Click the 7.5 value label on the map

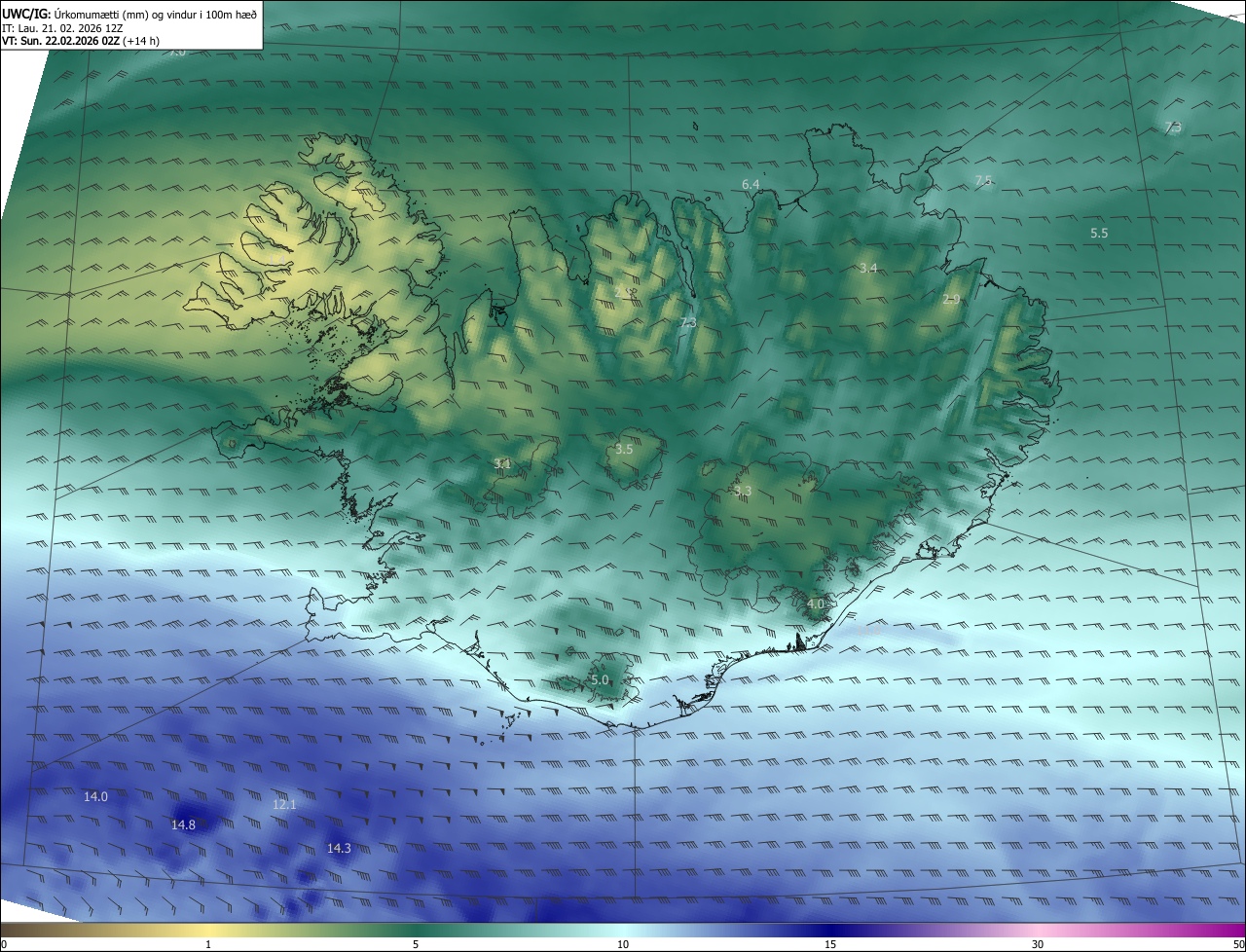983,180
